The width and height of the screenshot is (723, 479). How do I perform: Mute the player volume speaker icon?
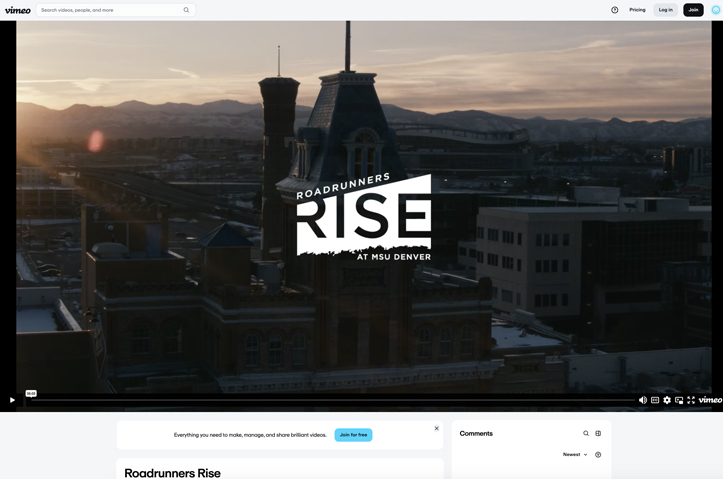click(x=643, y=400)
